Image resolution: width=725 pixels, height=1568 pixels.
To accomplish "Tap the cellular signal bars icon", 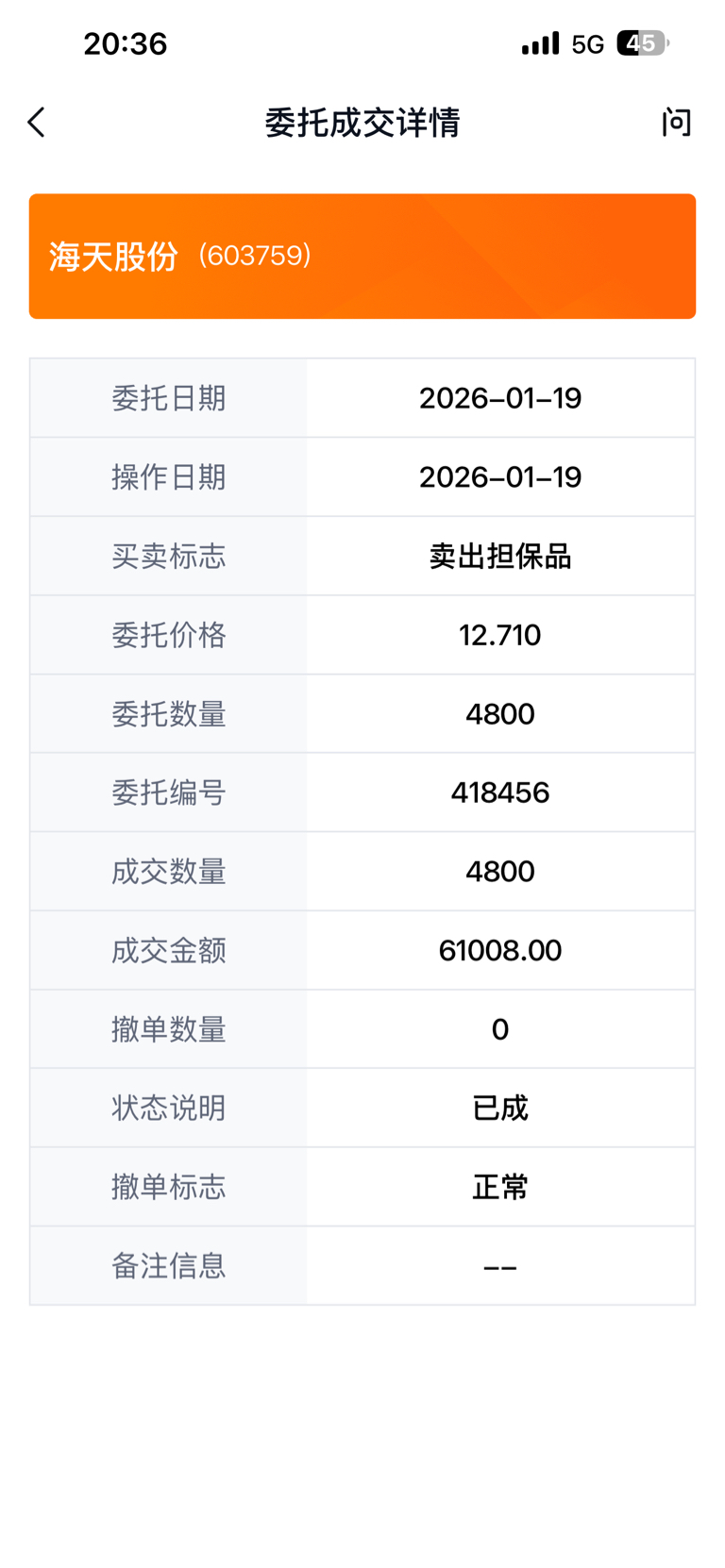I will tap(540, 43).
